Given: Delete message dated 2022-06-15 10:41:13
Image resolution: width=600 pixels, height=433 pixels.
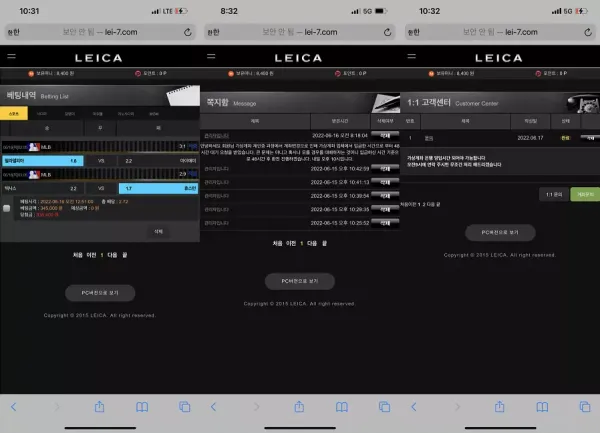Looking at the screenshot, I should point(385,182).
